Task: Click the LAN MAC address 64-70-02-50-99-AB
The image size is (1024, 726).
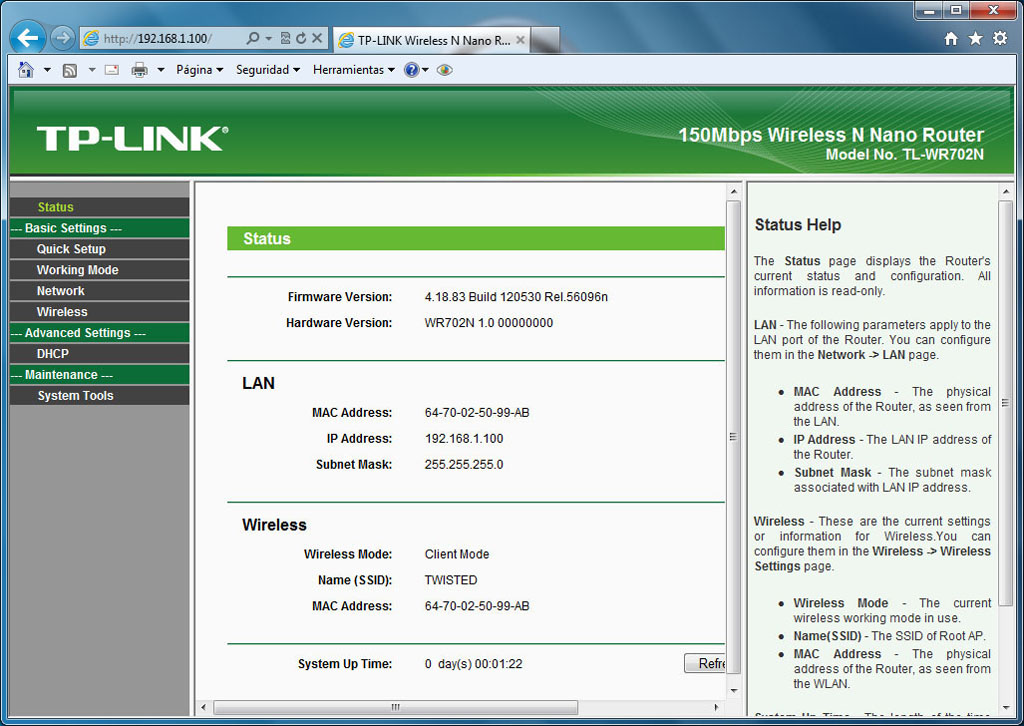Action: click(477, 413)
